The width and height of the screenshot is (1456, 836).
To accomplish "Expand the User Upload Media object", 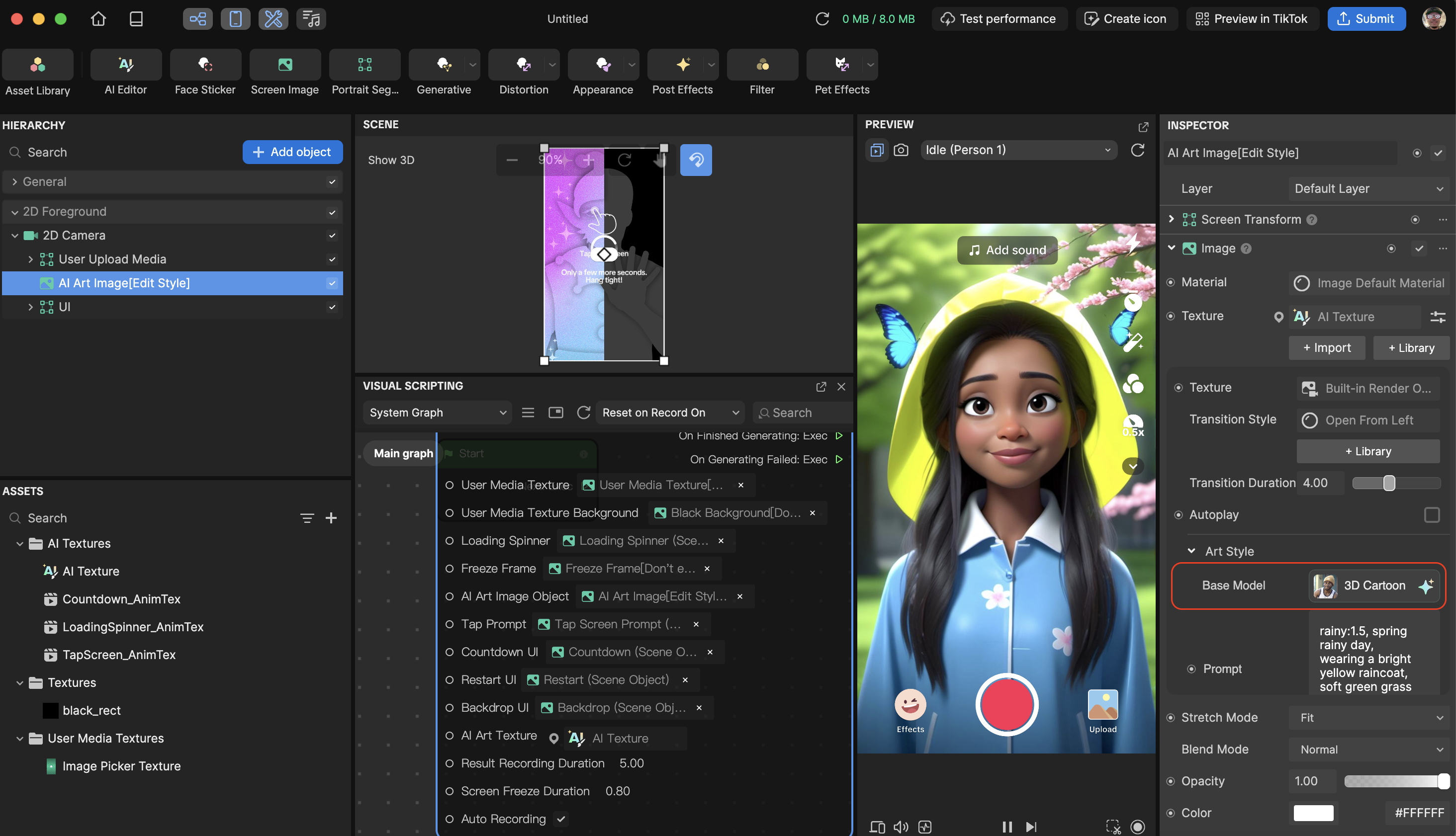I will (30, 259).
